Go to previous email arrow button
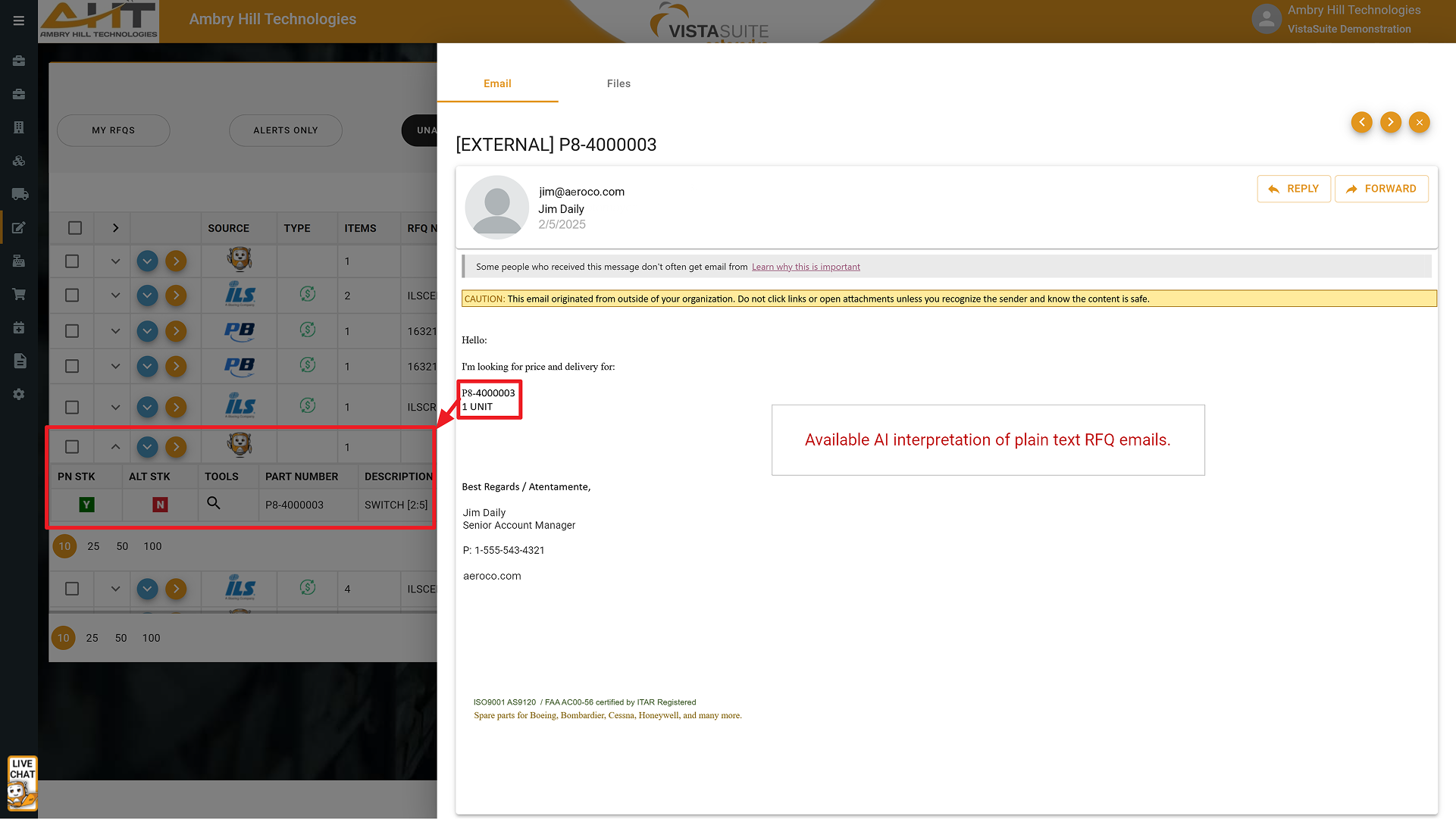The width and height of the screenshot is (1456, 819). tap(1361, 122)
